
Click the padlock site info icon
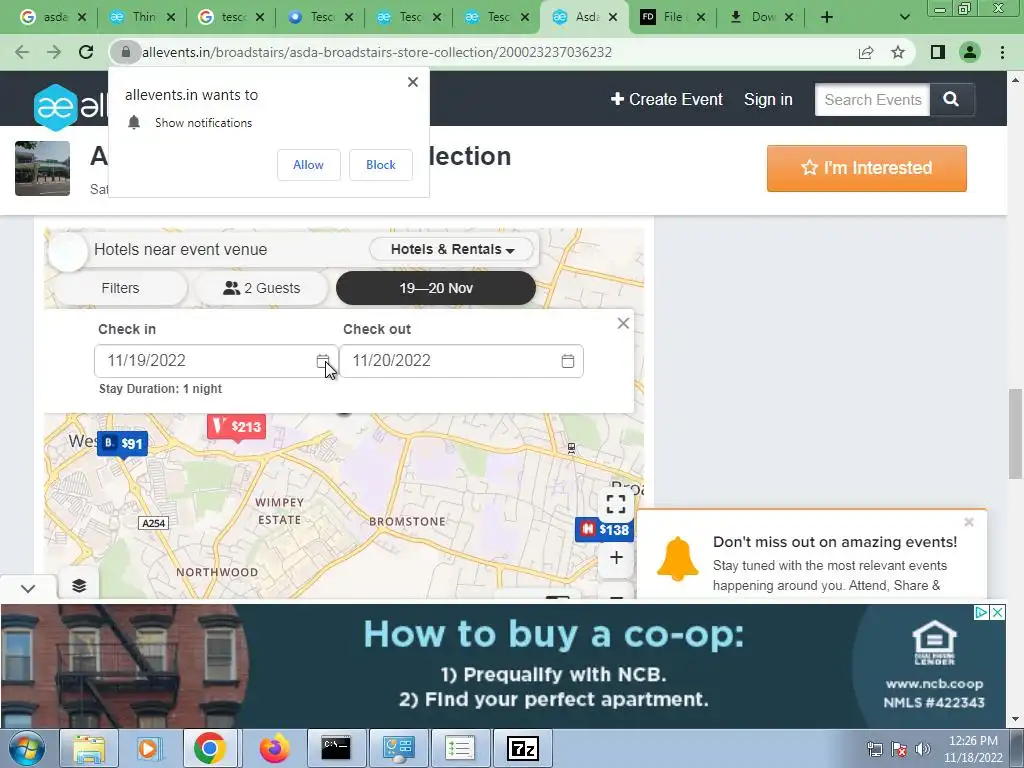coord(126,52)
